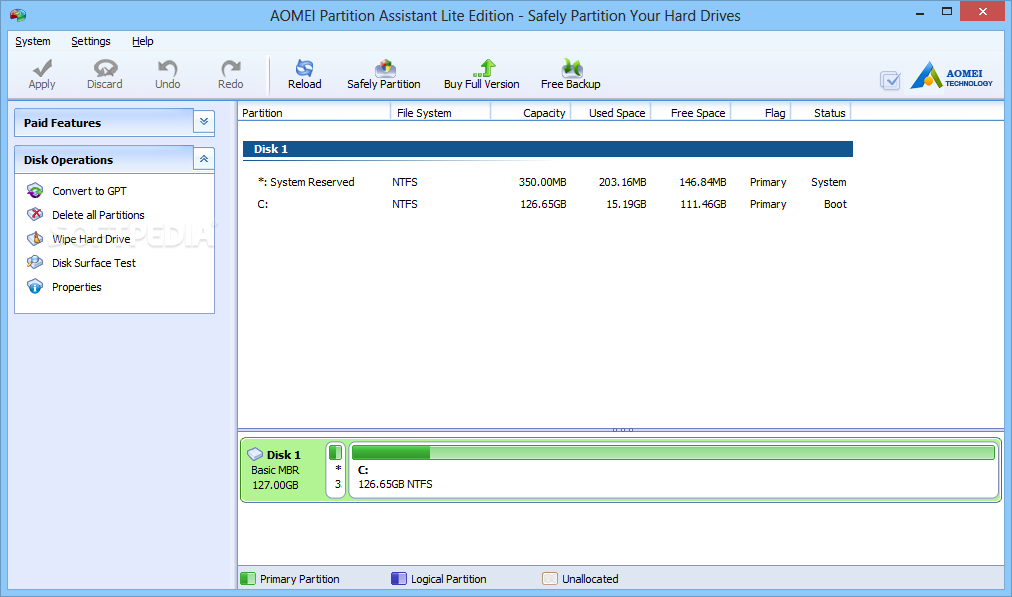
Task: Click Properties link in Disk Operations
Action: pyautogui.click(x=77, y=287)
